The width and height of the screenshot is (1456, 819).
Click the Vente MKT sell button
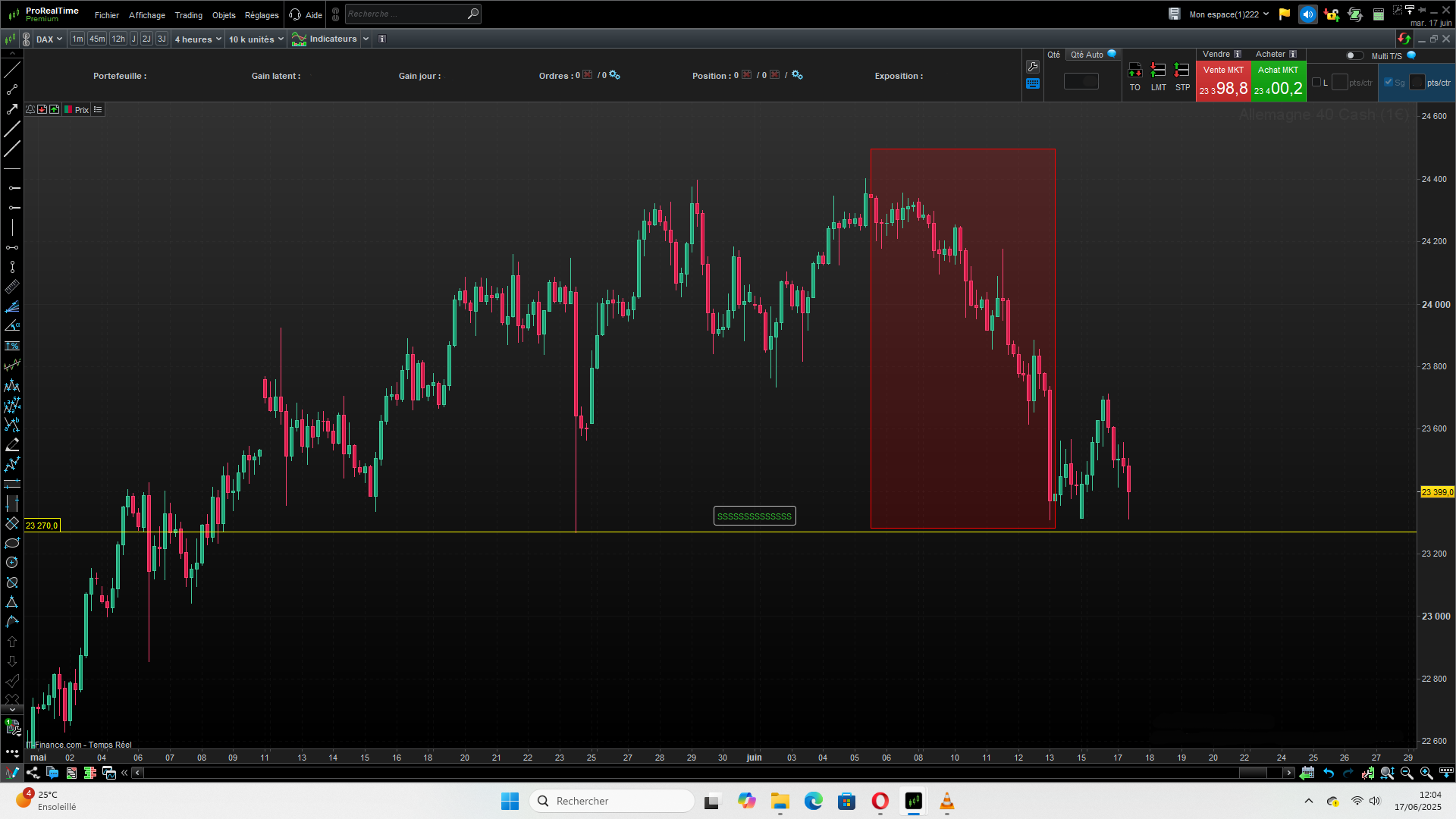point(1223,81)
